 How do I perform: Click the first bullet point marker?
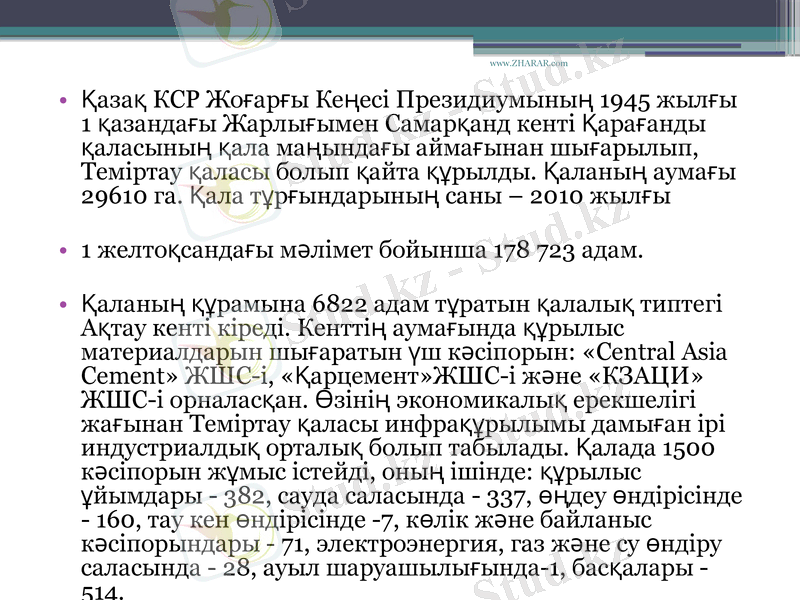(x=62, y=97)
